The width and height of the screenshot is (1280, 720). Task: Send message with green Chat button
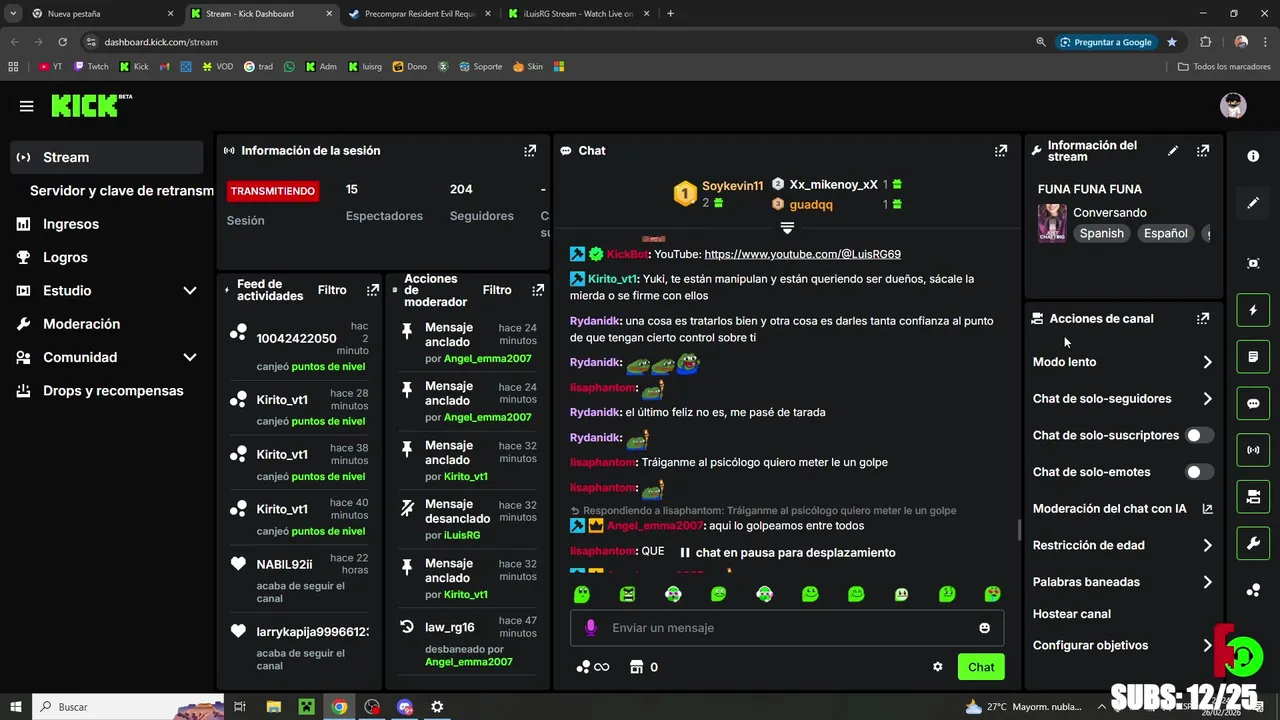coord(981,667)
